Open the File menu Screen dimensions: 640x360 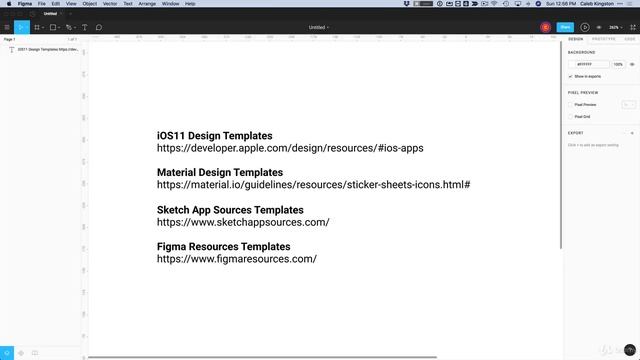tap(42, 4)
